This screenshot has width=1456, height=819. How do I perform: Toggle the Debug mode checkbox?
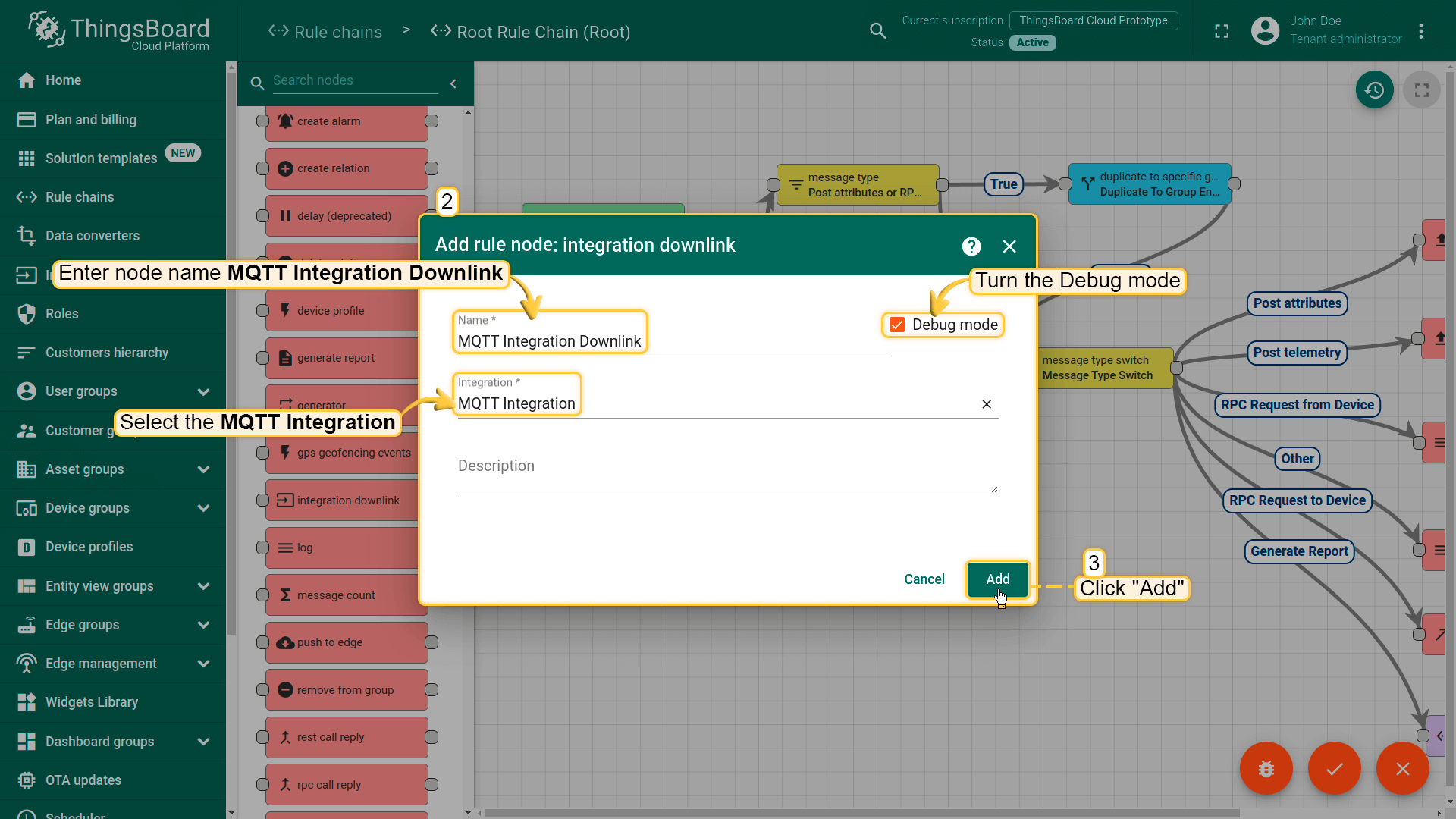click(x=897, y=325)
